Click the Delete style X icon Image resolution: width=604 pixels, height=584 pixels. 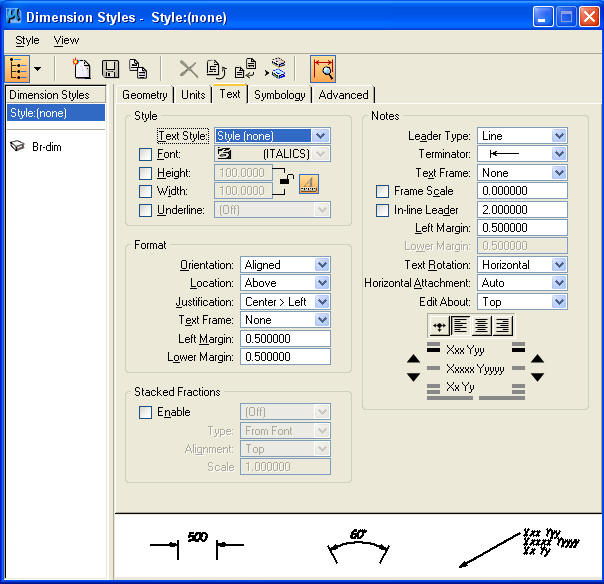click(x=188, y=69)
